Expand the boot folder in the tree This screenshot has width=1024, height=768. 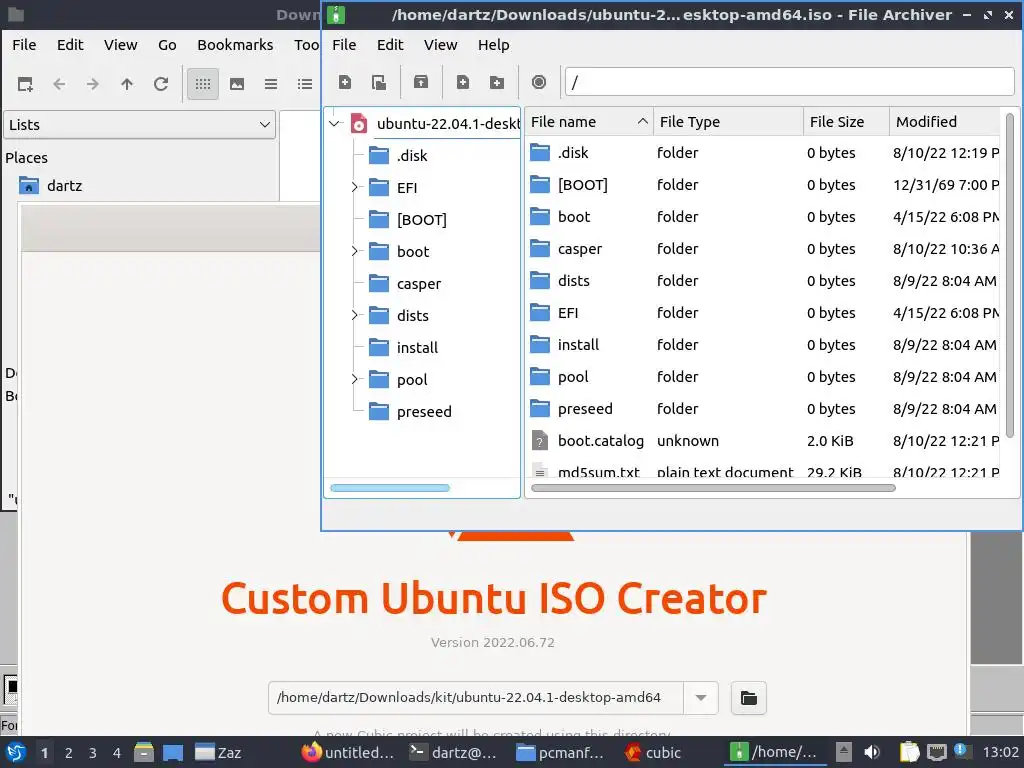click(355, 251)
